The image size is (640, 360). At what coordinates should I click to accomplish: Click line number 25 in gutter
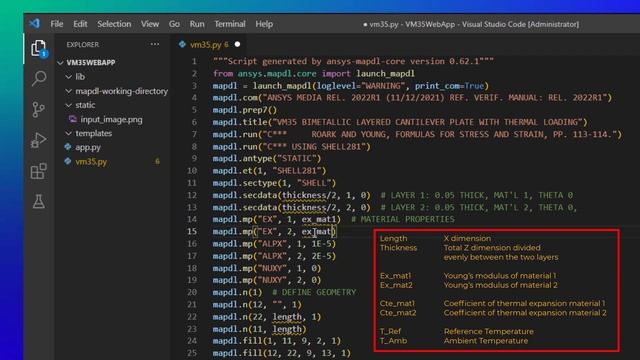click(192, 353)
